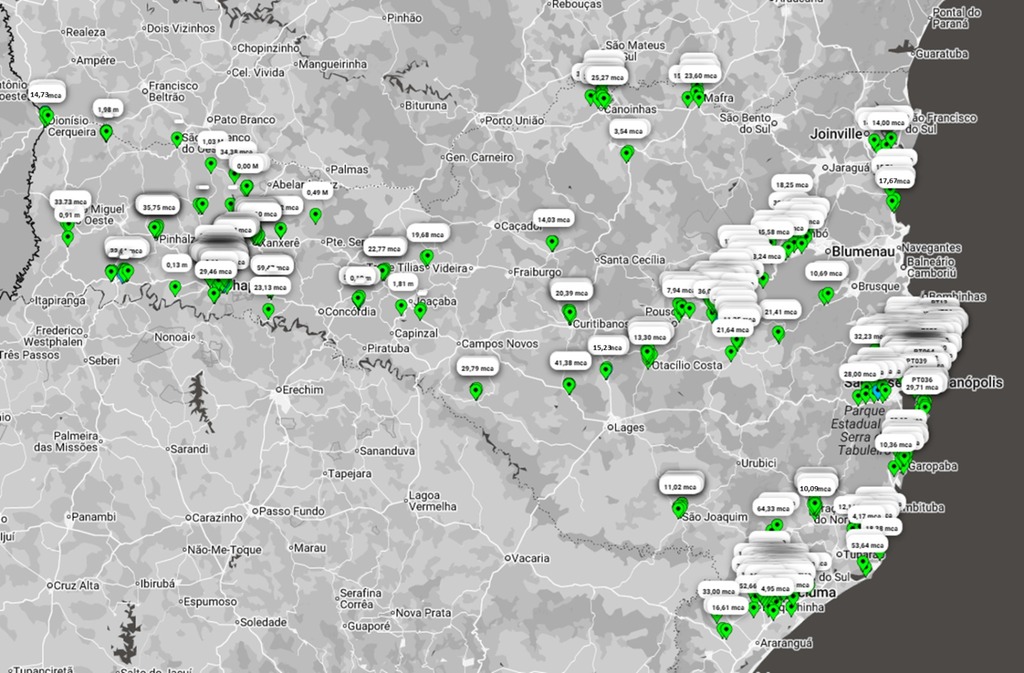This screenshot has width=1024, height=673.
Task: Select the pin under the 41,38 mca label
Action: pos(569,385)
